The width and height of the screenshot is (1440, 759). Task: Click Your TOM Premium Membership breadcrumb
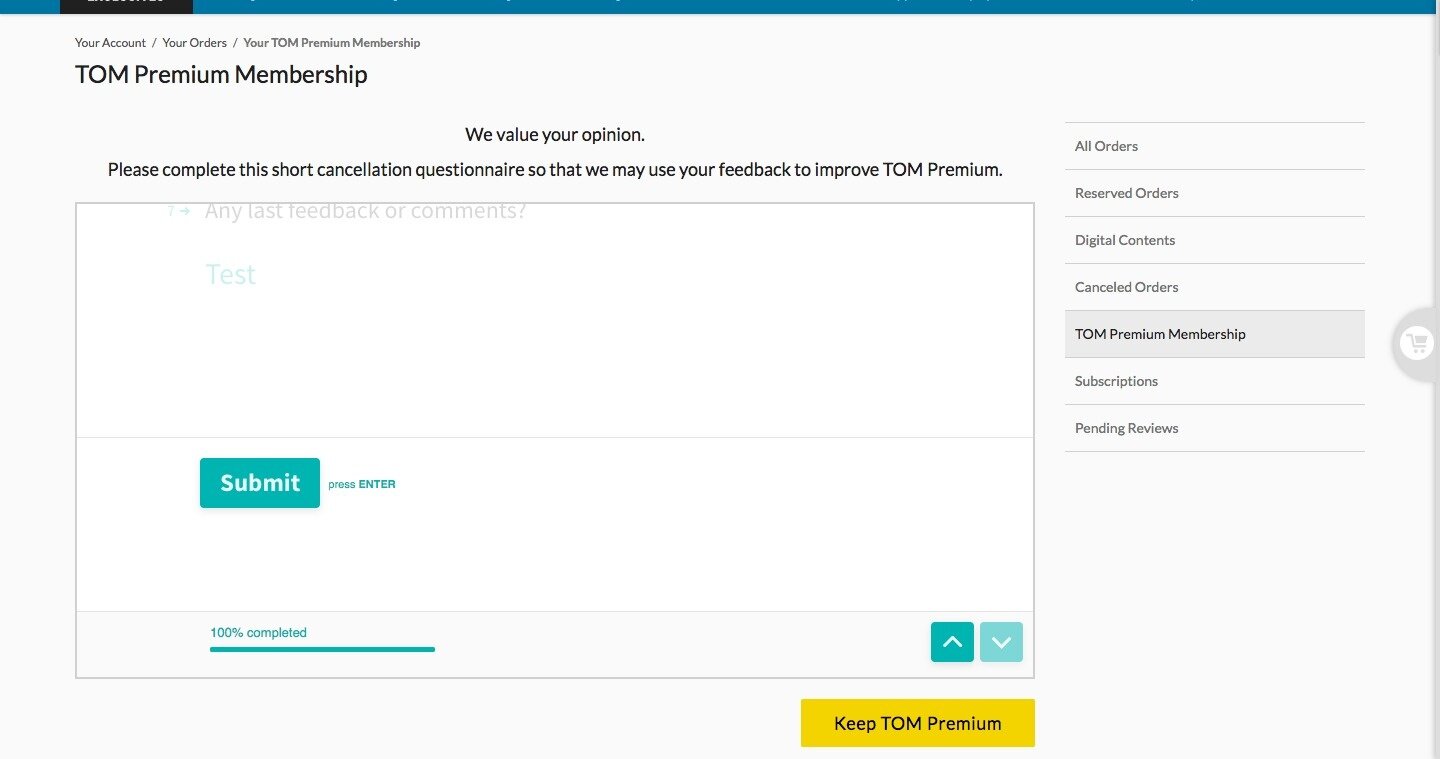[332, 43]
